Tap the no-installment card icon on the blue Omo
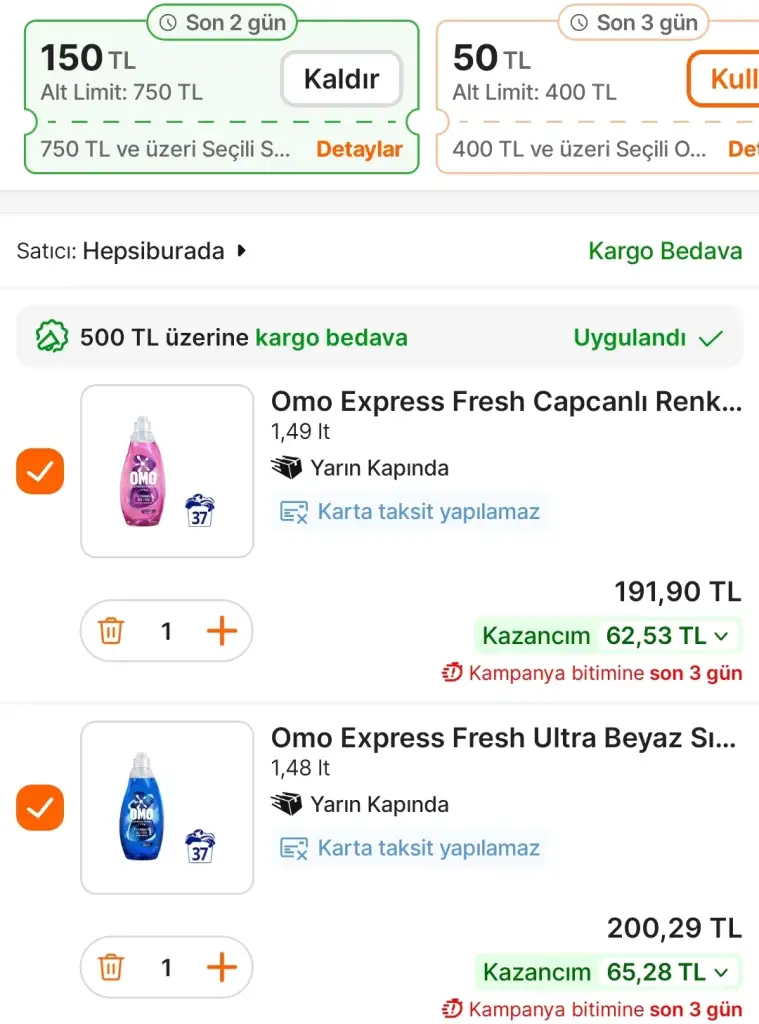Screen dimensions: 759x1024 tap(294, 849)
